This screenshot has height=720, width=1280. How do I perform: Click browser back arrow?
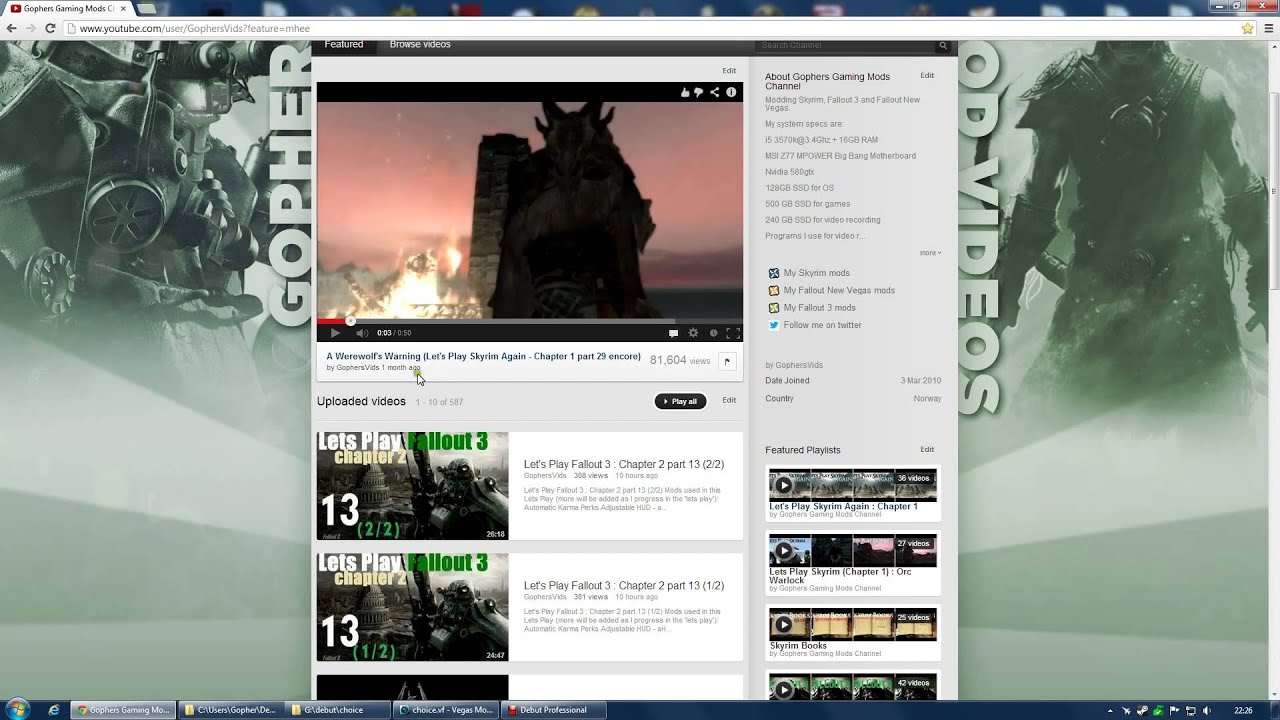click(11, 28)
